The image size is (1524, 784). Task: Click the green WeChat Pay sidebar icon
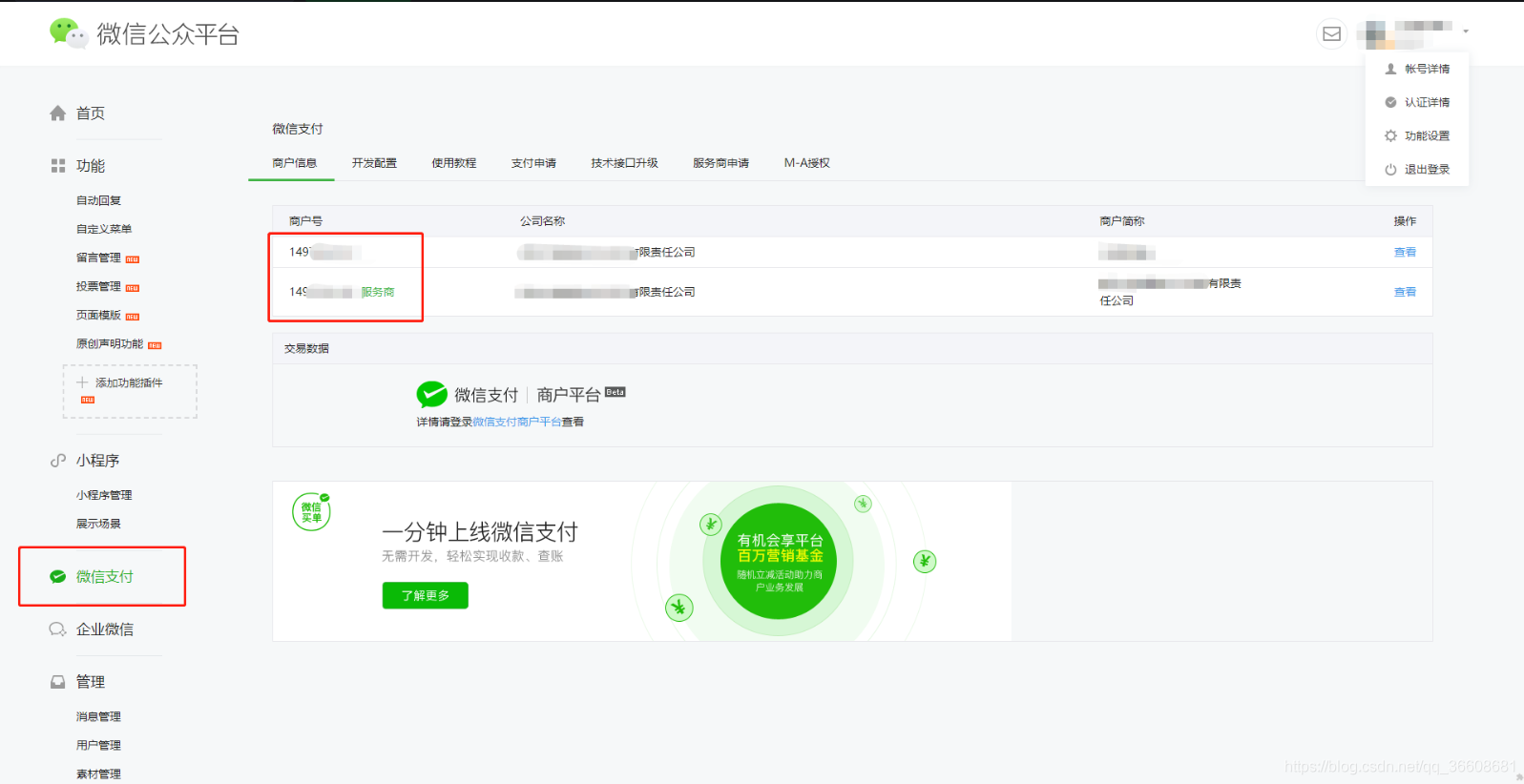point(58,576)
